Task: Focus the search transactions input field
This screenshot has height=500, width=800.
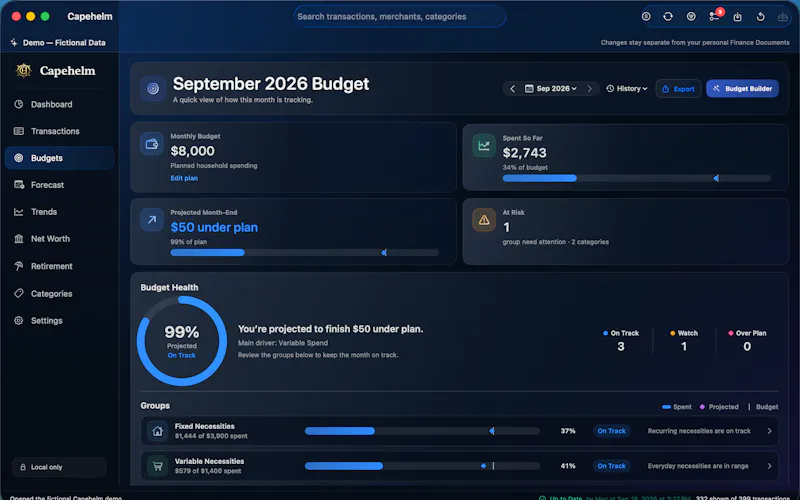Action: point(399,17)
